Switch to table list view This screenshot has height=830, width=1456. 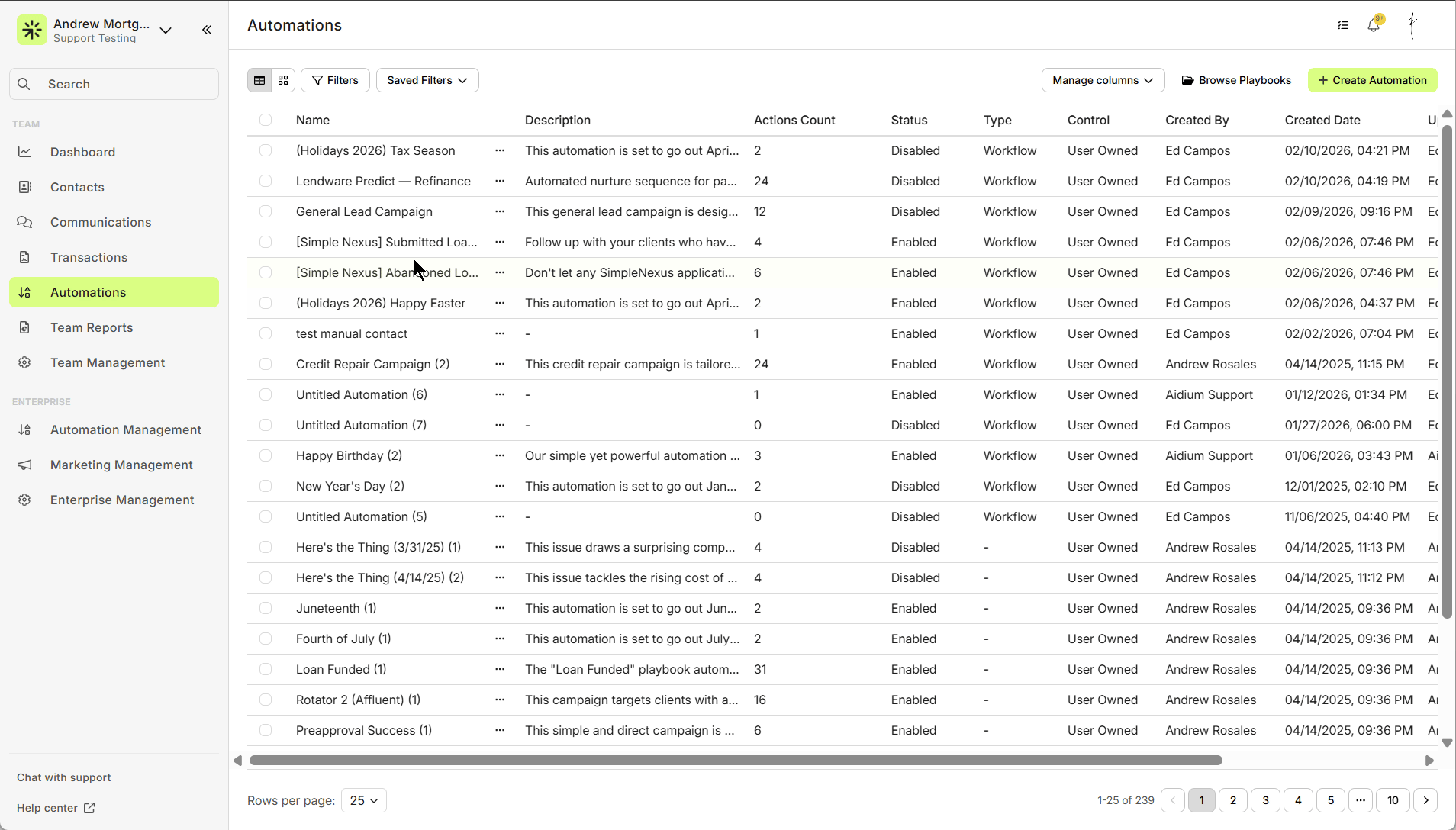pos(259,80)
